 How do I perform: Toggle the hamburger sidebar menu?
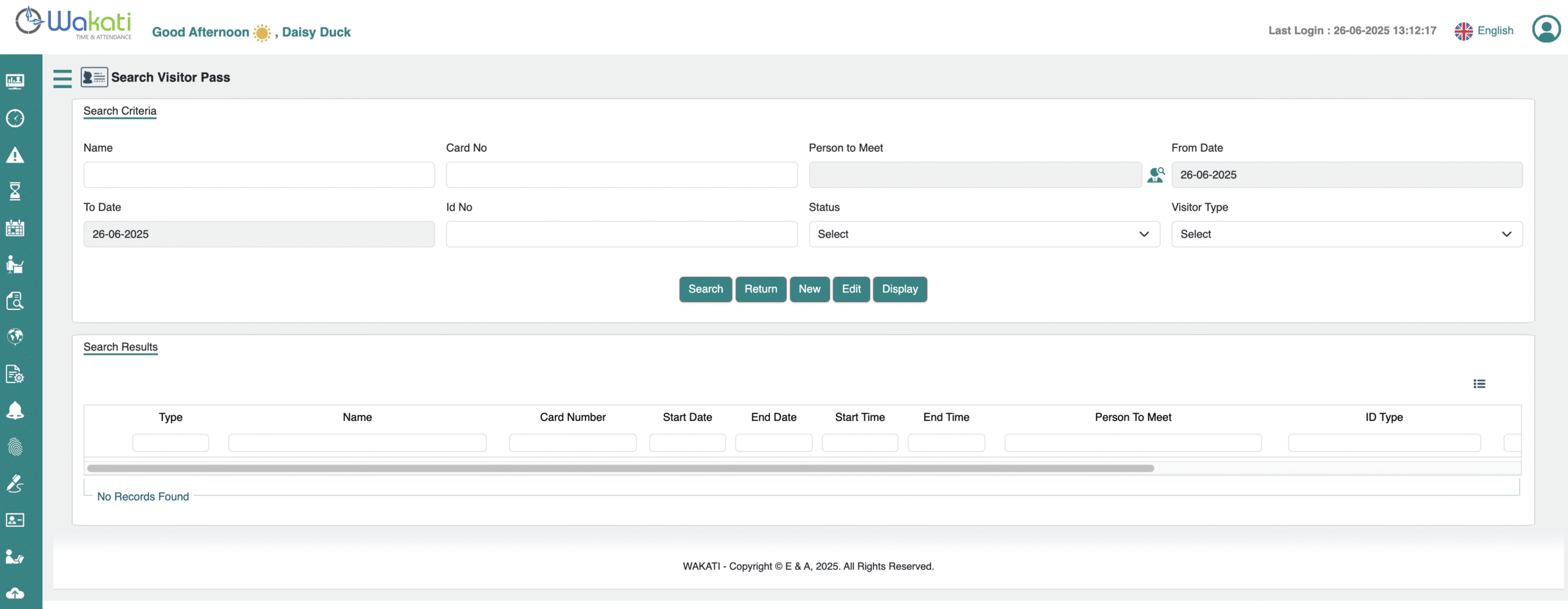(x=62, y=78)
